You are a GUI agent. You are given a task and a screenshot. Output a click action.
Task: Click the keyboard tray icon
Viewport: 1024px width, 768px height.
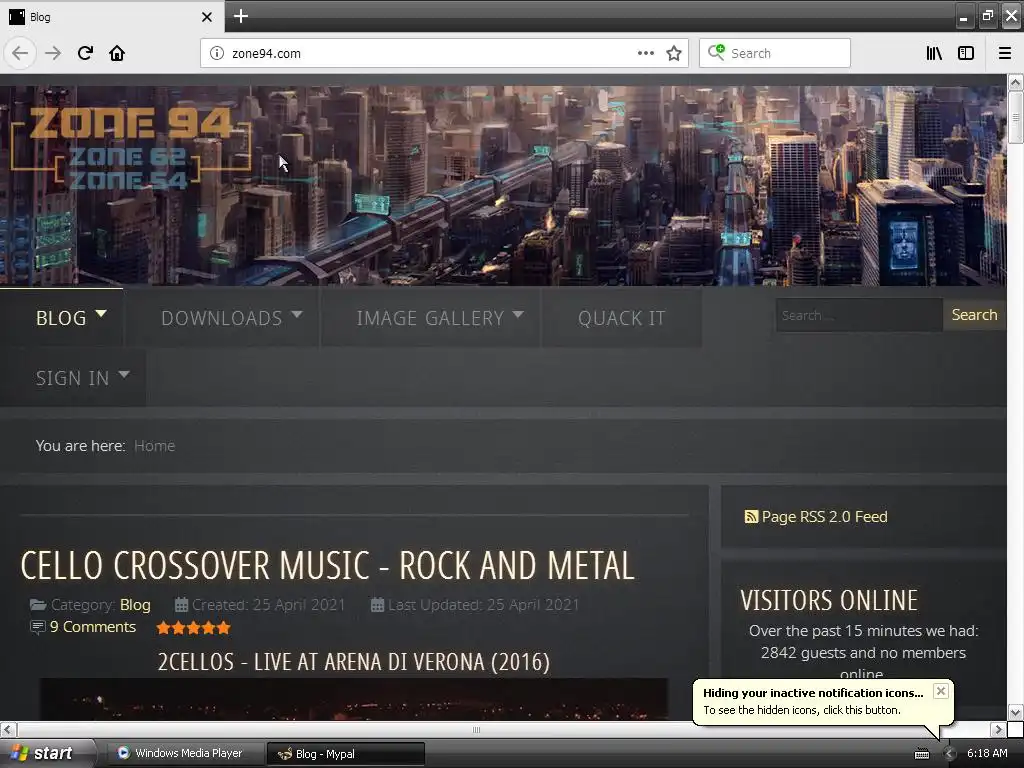coord(921,754)
